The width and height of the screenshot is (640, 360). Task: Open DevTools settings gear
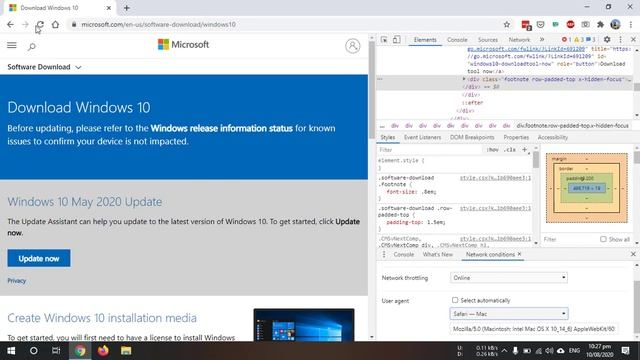pyautogui.click(x=607, y=40)
